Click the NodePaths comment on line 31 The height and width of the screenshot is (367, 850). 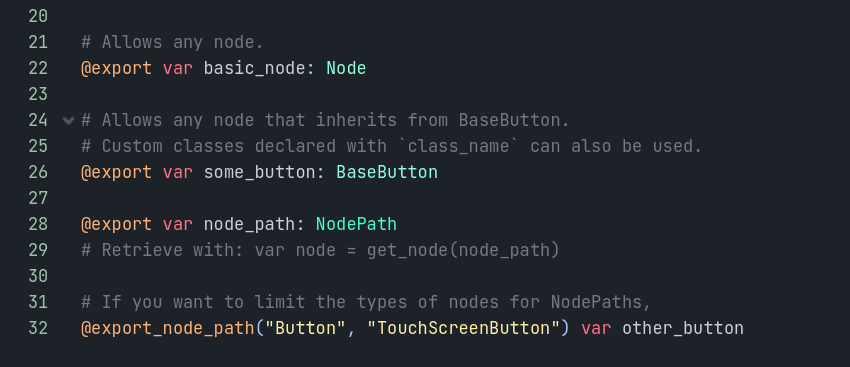point(366,302)
